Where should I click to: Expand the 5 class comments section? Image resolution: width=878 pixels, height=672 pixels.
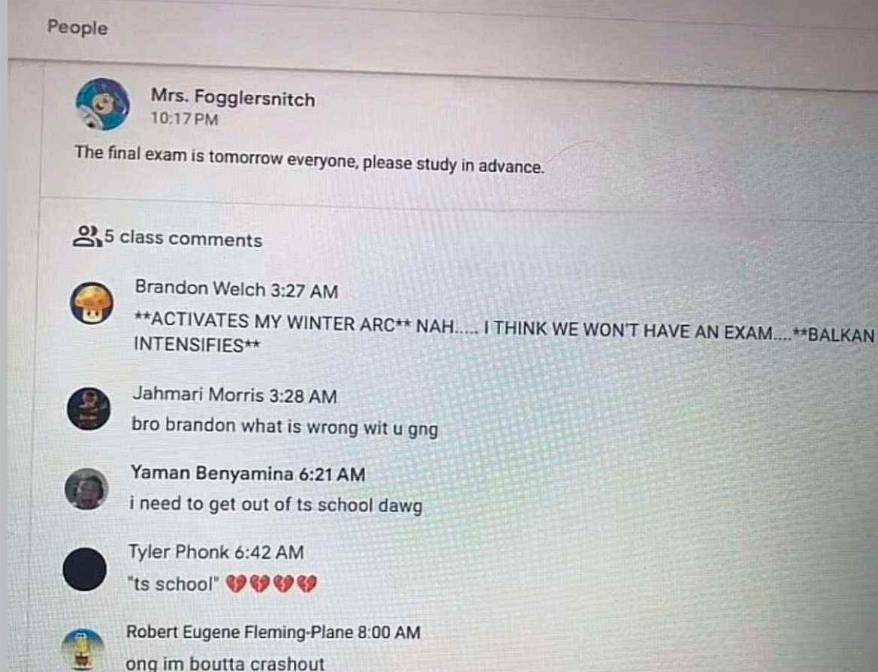click(x=183, y=238)
